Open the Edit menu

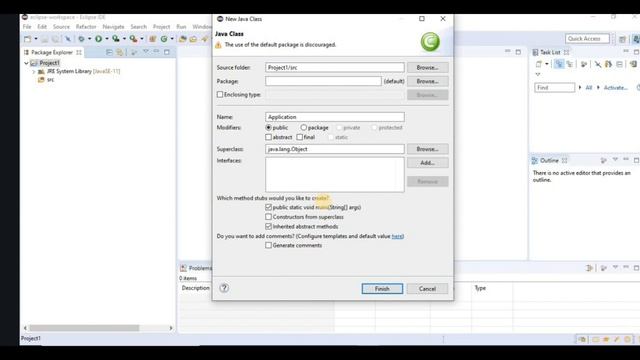(42, 27)
